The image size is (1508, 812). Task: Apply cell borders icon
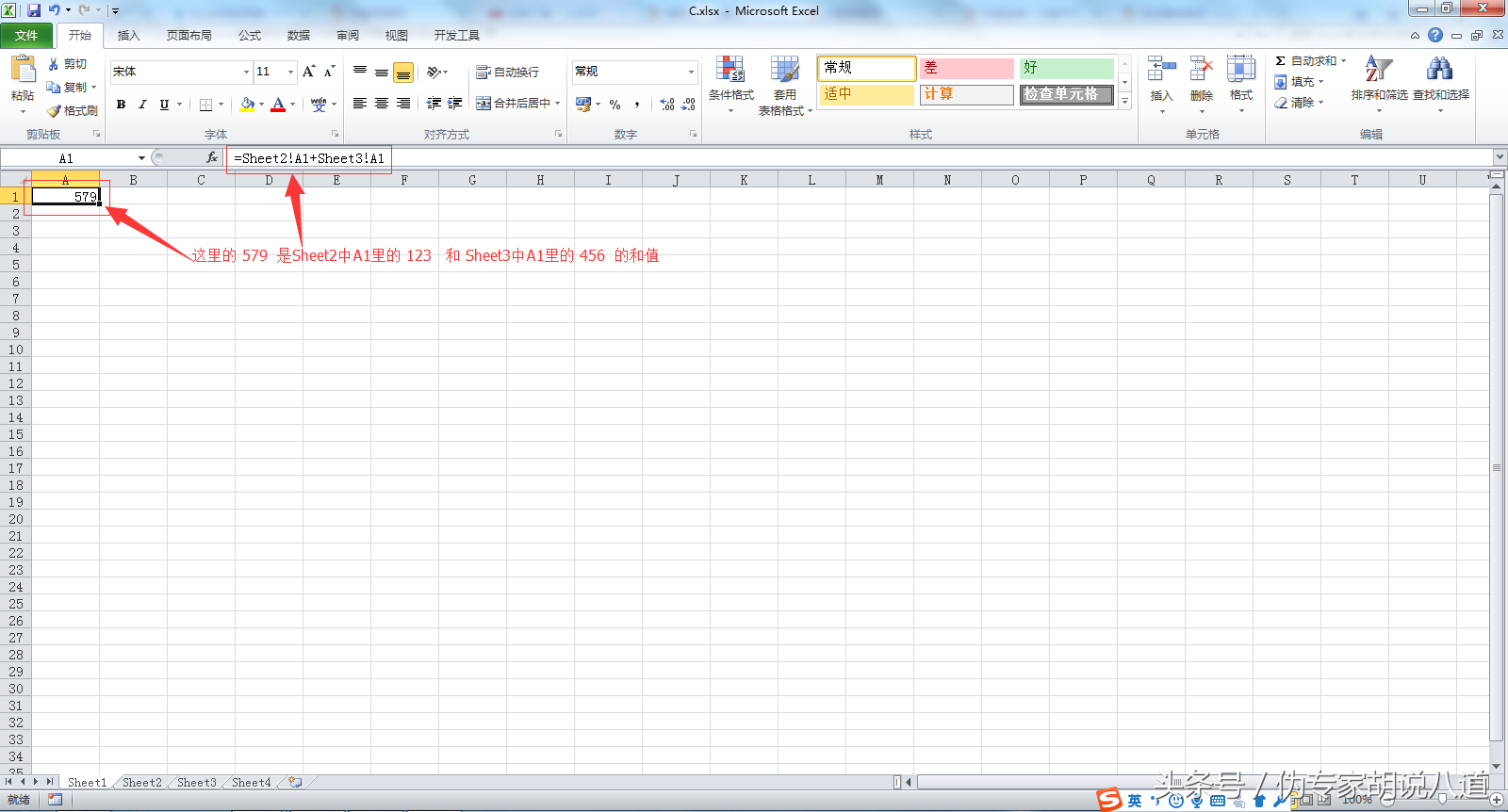(x=205, y=105)
